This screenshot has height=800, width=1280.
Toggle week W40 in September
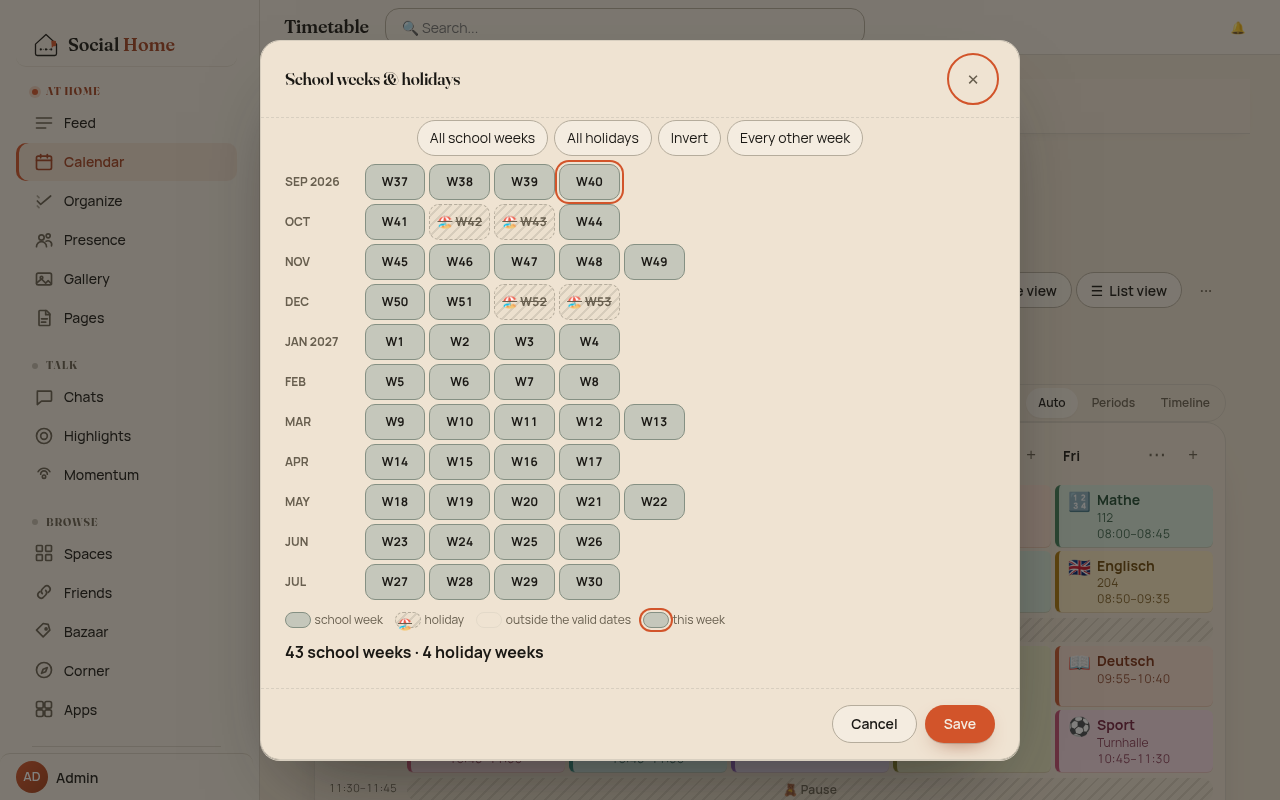pos(589,182)
